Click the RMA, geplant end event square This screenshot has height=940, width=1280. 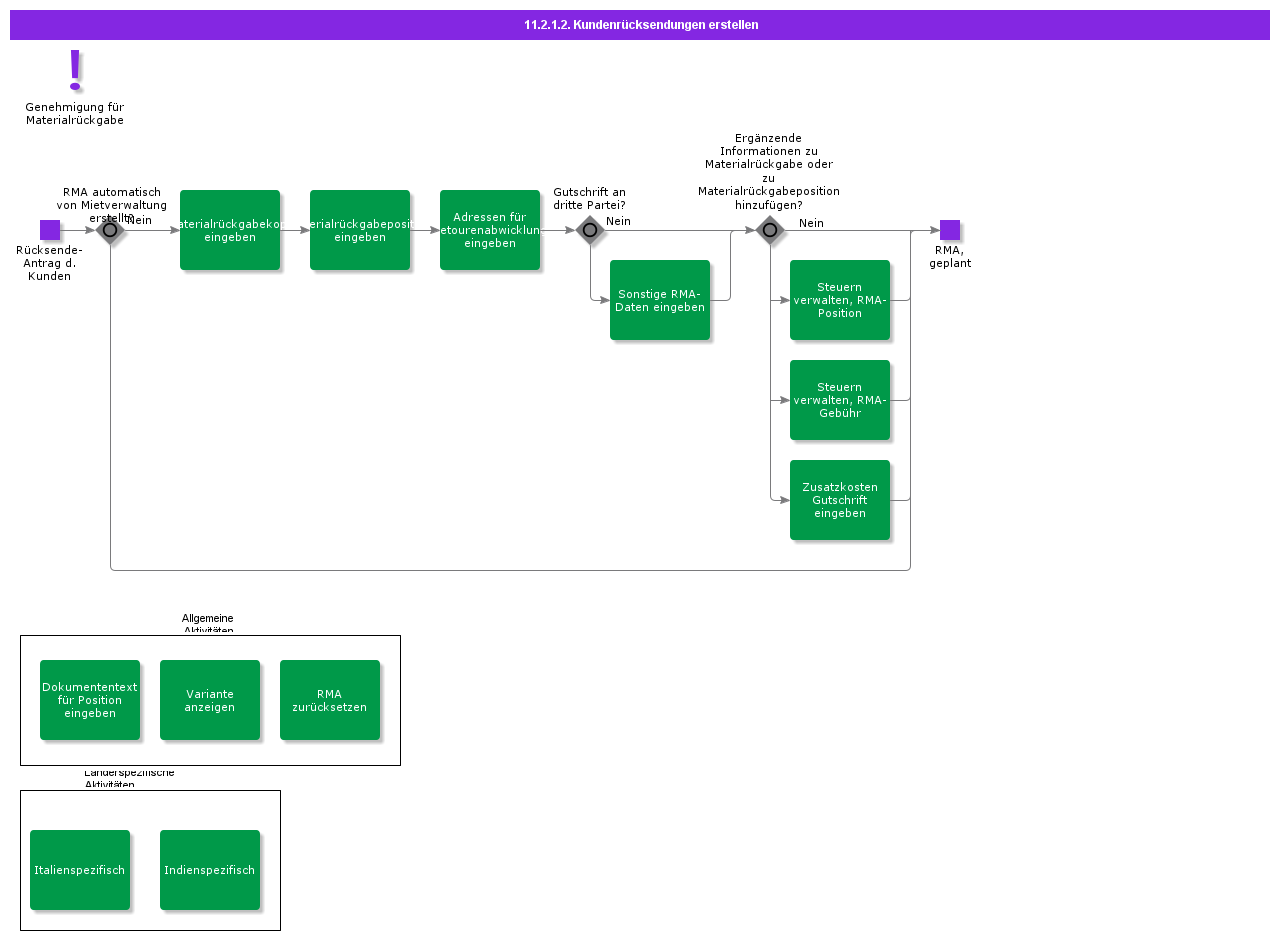[x=950, y=230]
